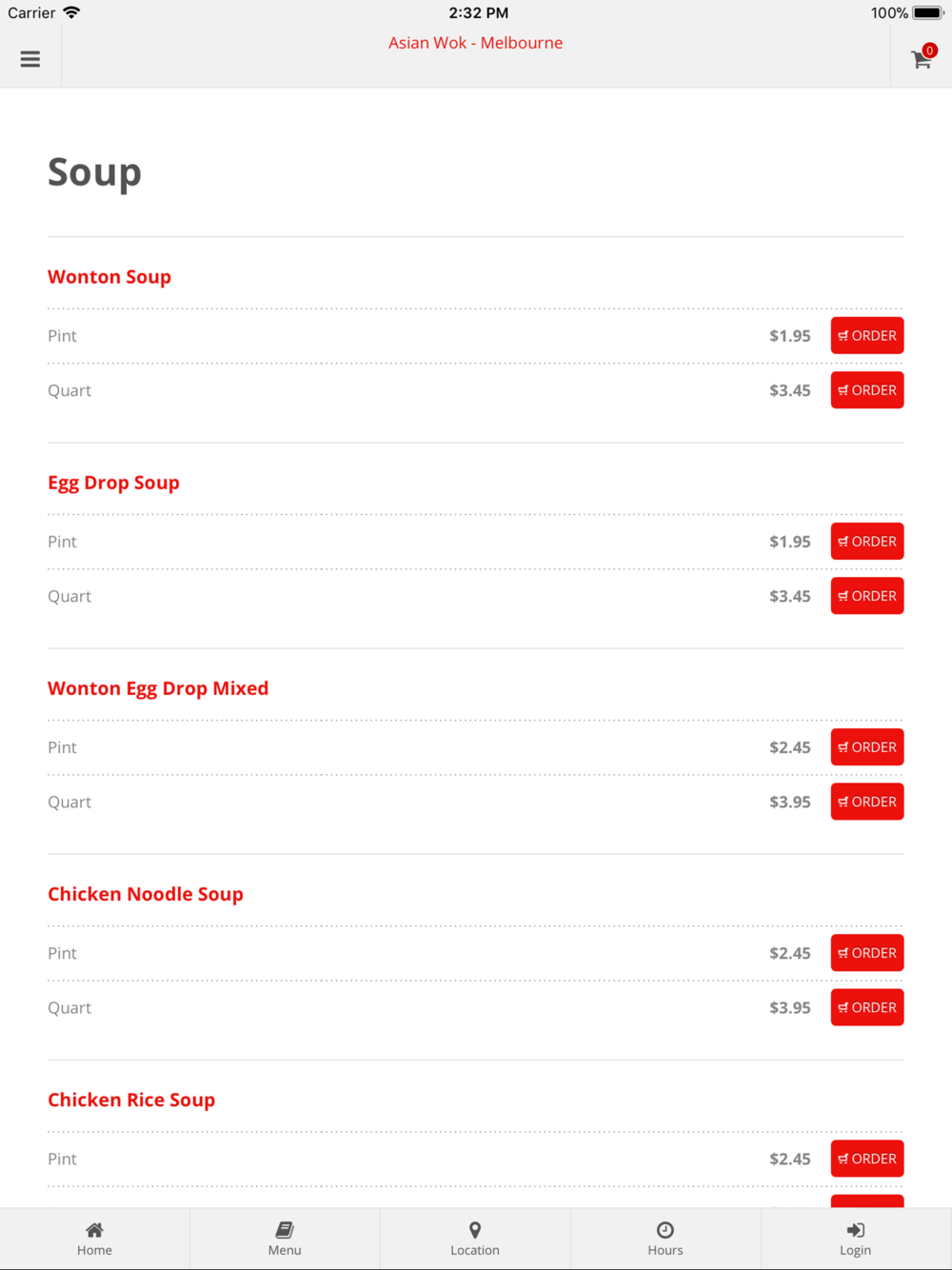Order a pint of Wonton Egg Drop Mixed
The height and width of the screenshot is (1270, 952).
coord(866,747)
